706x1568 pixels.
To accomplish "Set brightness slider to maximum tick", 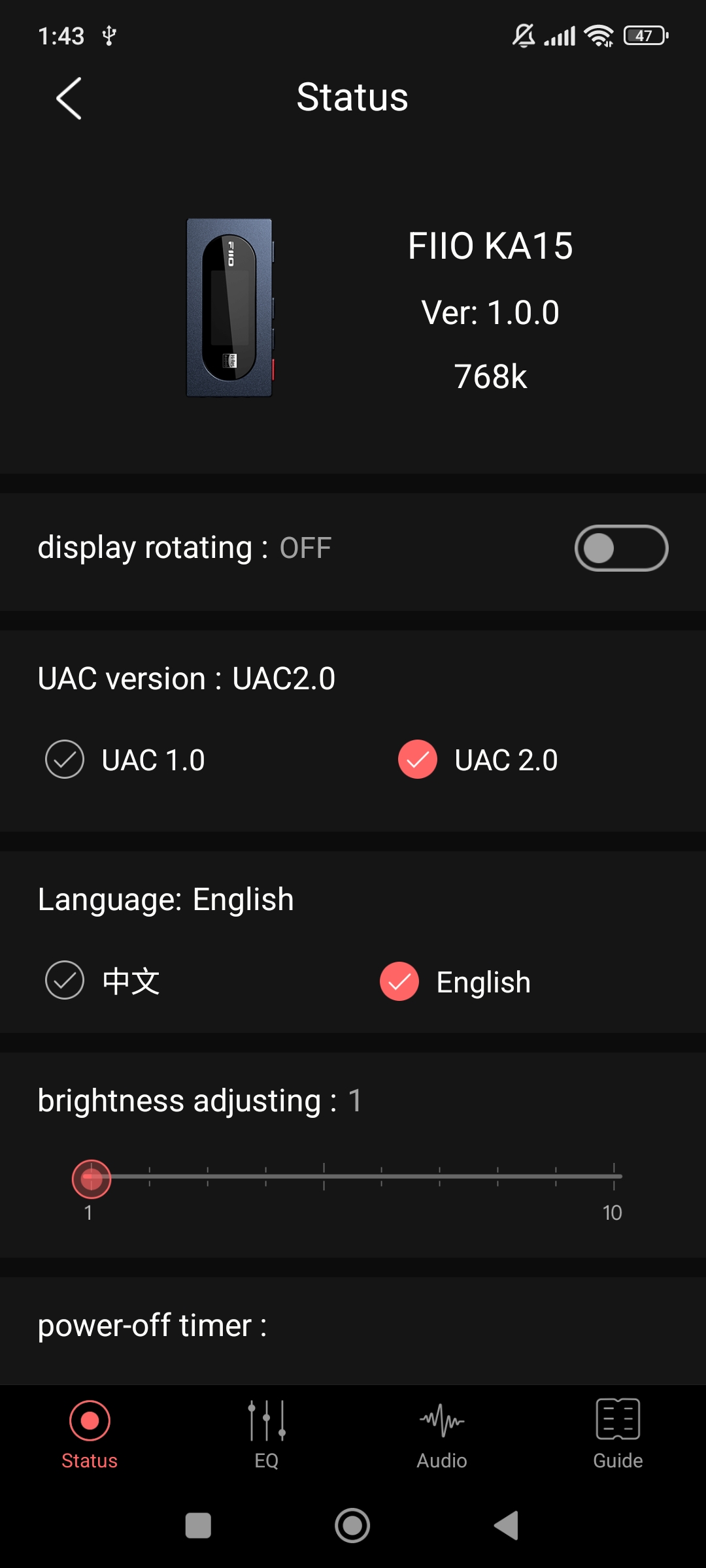I will pos(614,1177).
